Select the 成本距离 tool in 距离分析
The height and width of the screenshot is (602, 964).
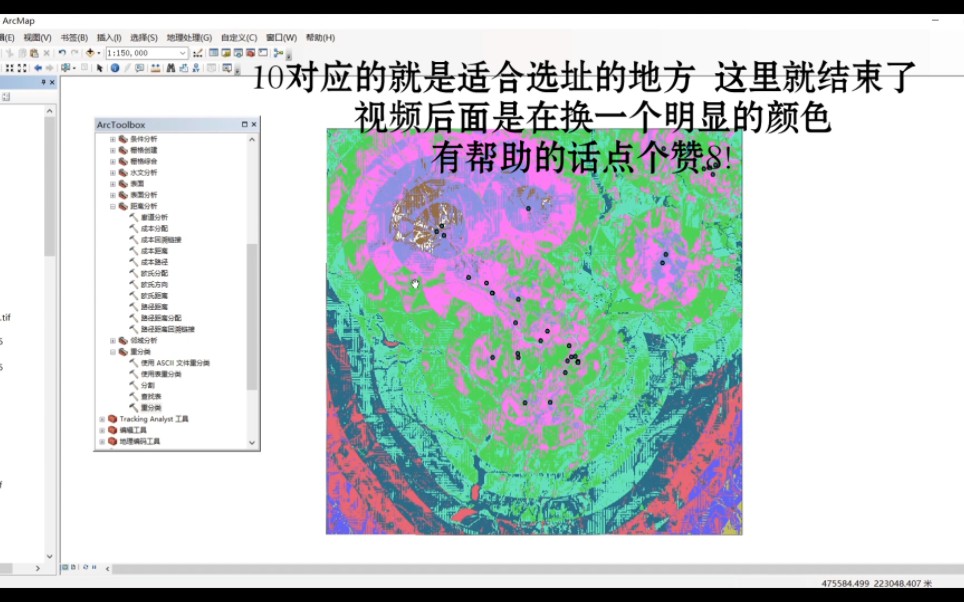tap(152, 252)
